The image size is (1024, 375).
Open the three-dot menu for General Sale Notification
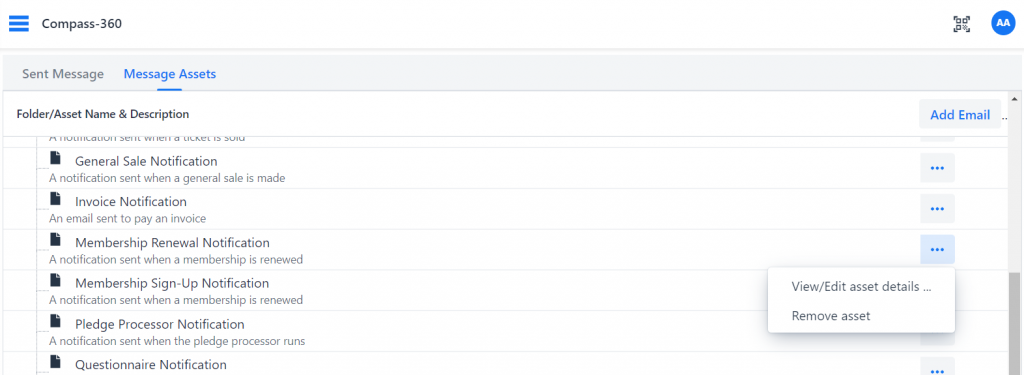pos(937,168)
